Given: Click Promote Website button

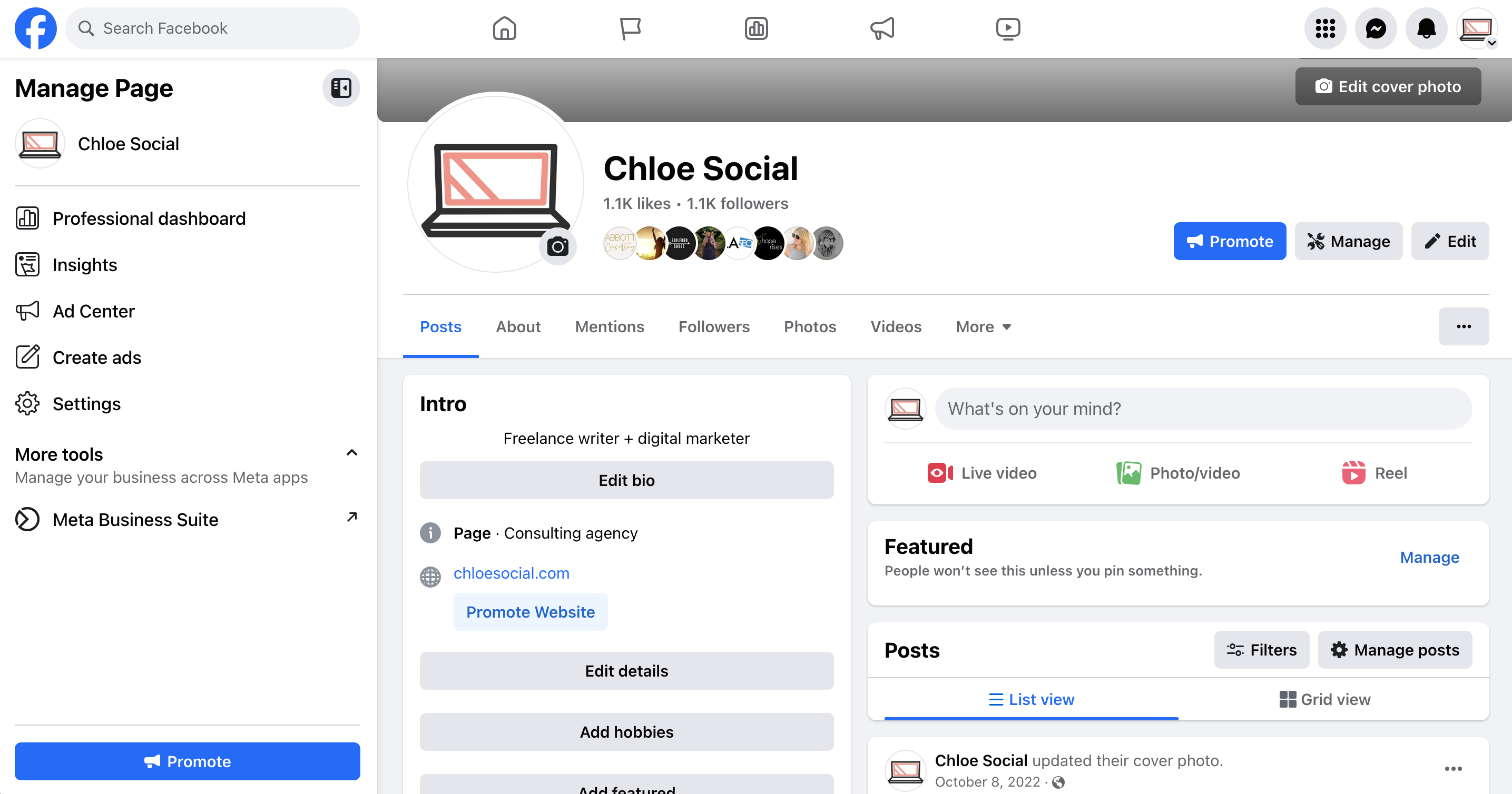Looking at the screenshot, I should click(531, 612).
